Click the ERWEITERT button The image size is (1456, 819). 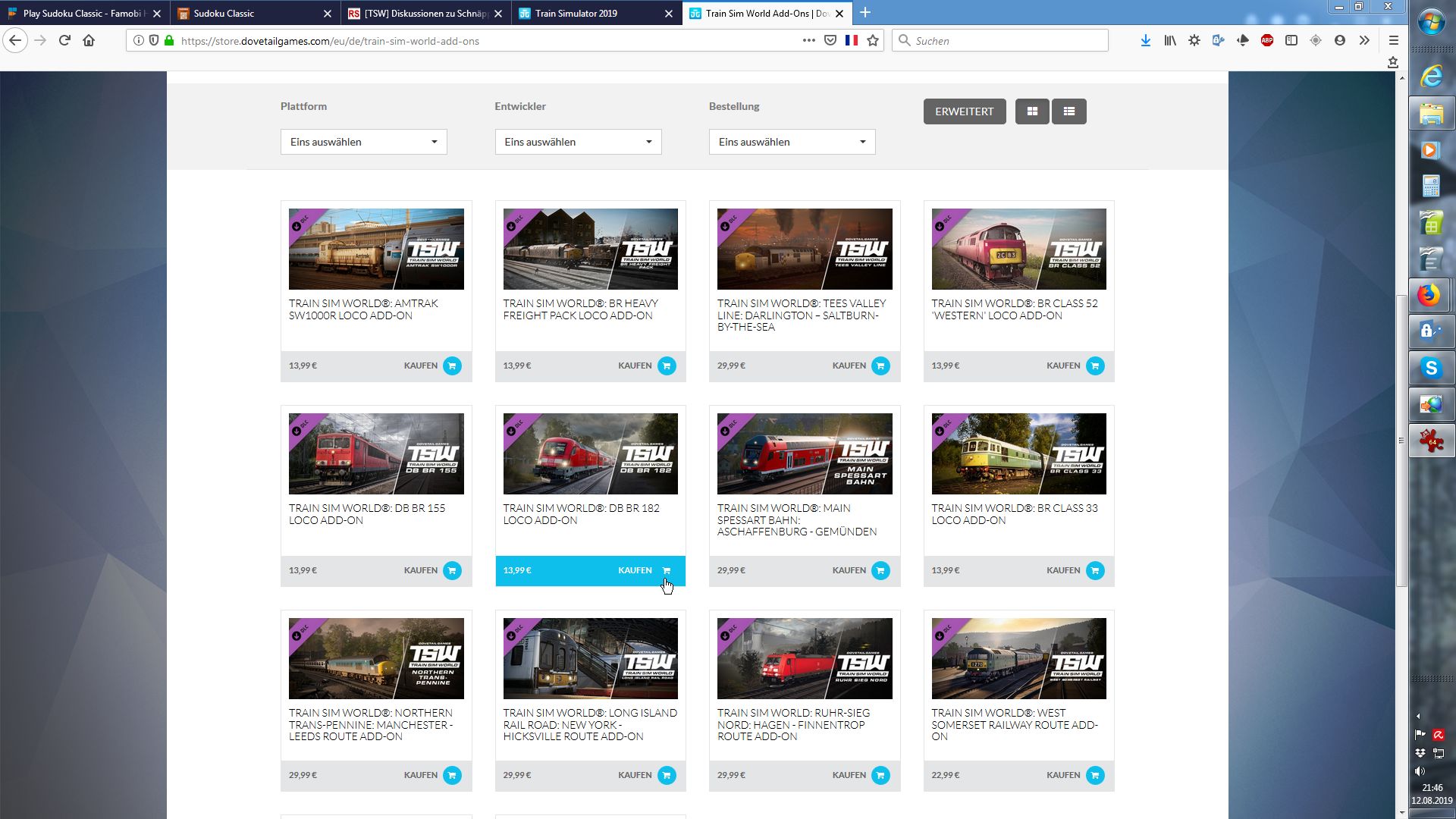(x=964, y=111)
